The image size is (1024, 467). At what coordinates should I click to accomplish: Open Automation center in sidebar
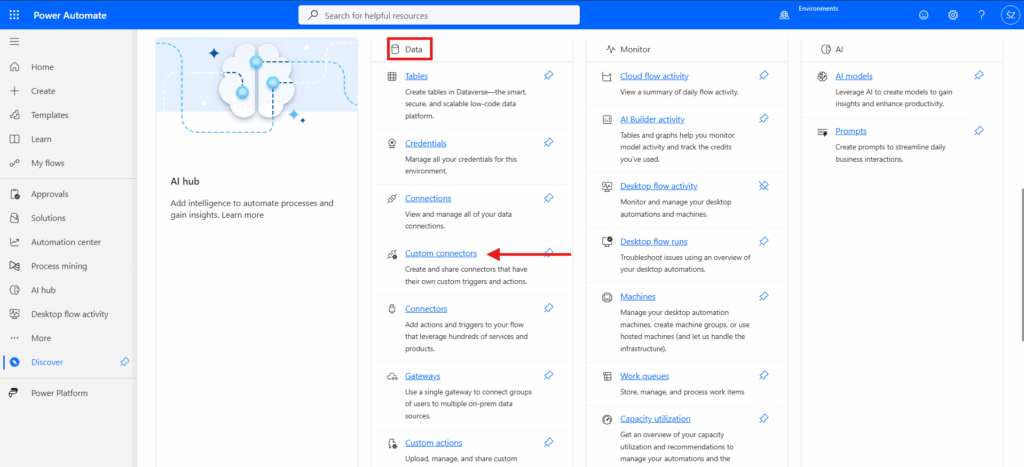point(68,242)
